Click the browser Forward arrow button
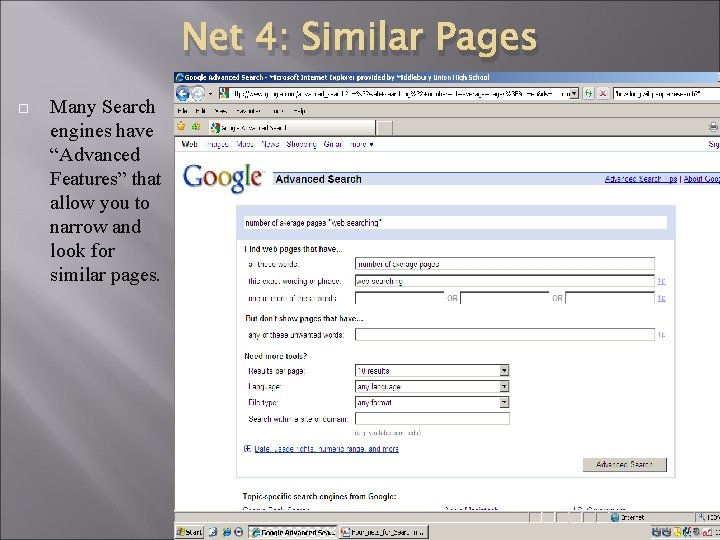 198,94
